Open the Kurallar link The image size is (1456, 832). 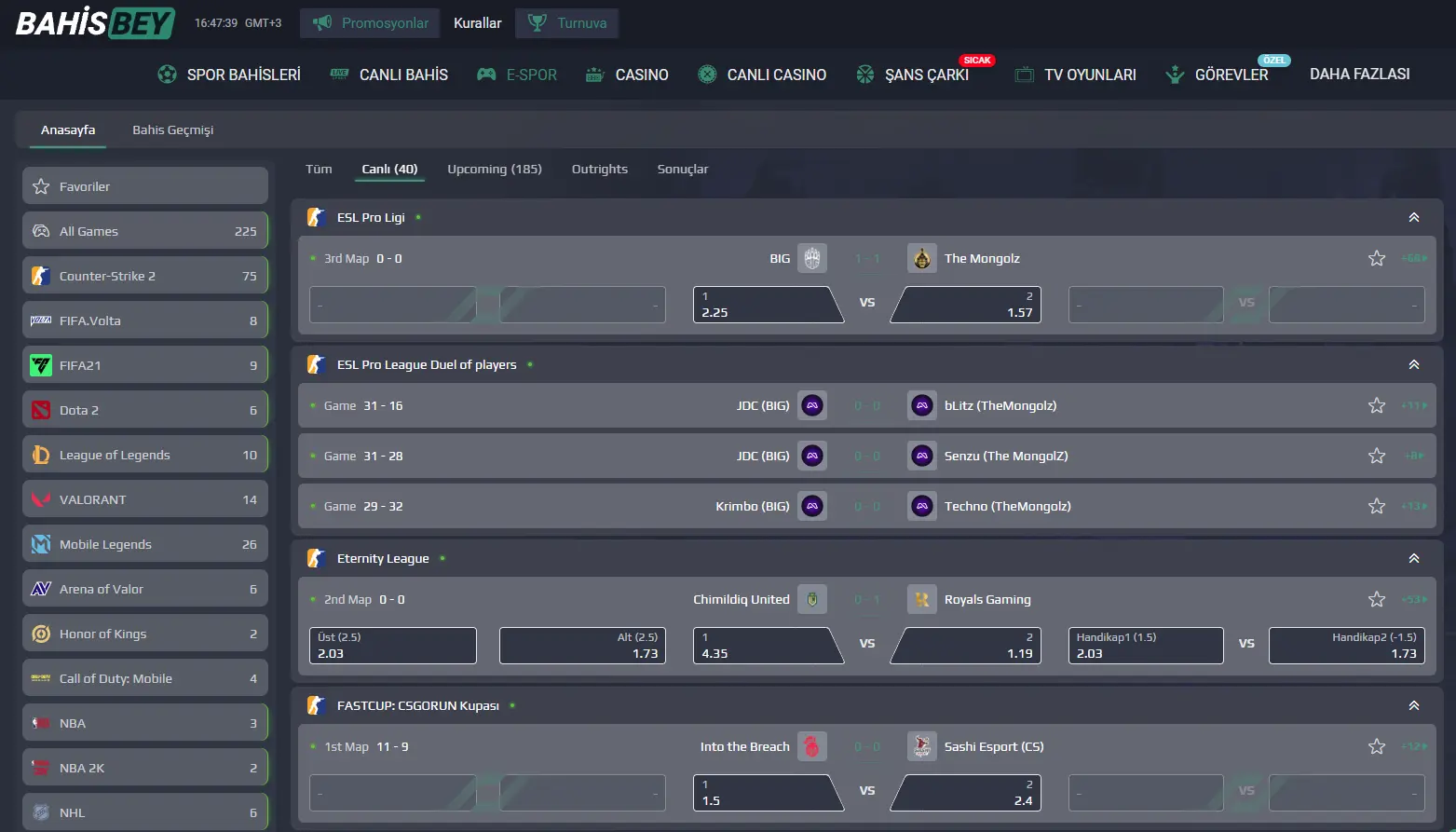[478, 22]
